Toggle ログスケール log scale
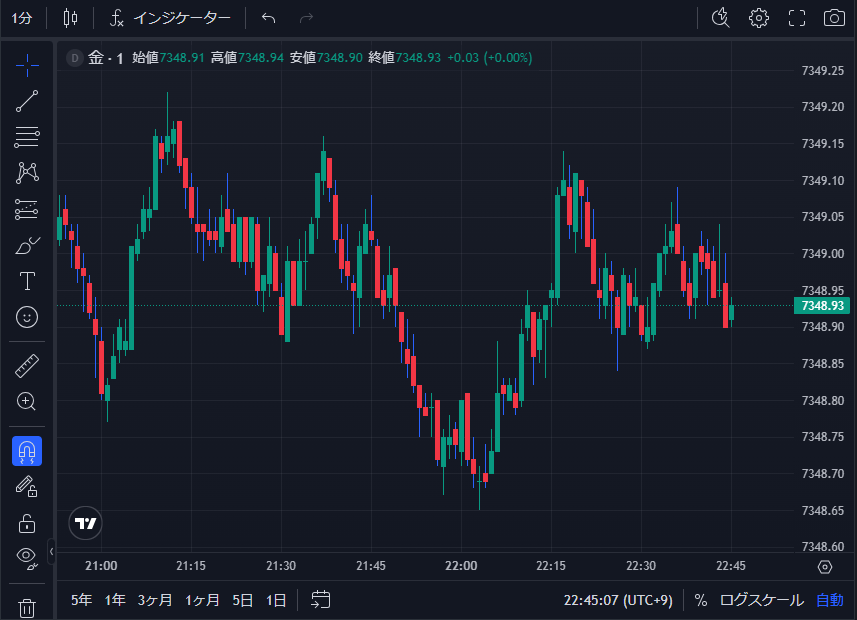This screenshot has height=620, width=857. (762, 600)
